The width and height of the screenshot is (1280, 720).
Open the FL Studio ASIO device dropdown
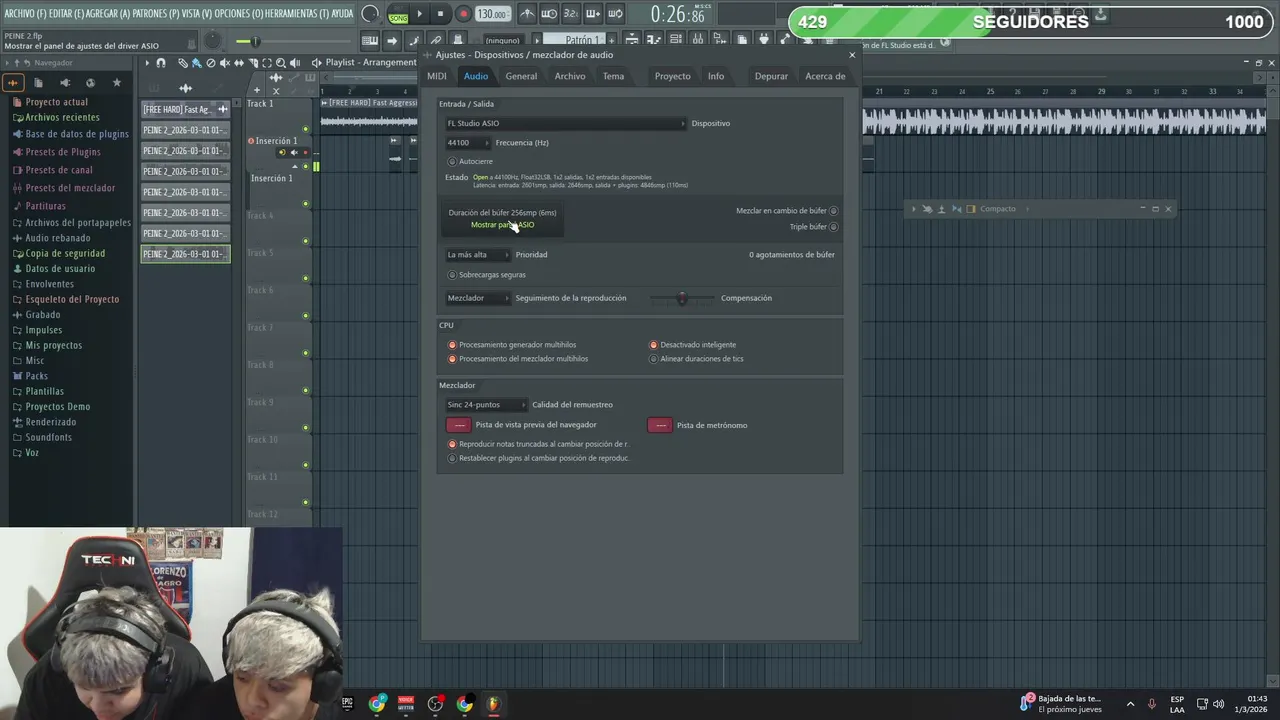[566, 123]
